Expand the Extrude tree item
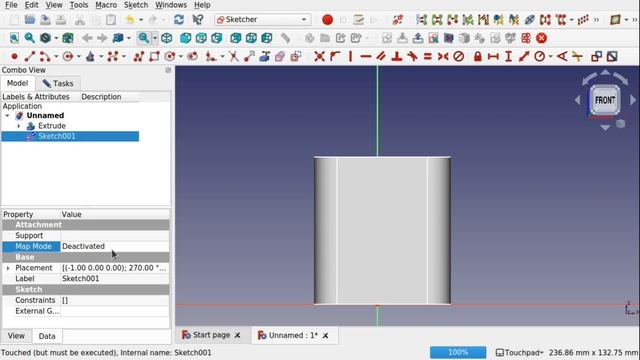Viewport: 640px width, 360px height. pyautogui.click(x=19, y=126)
